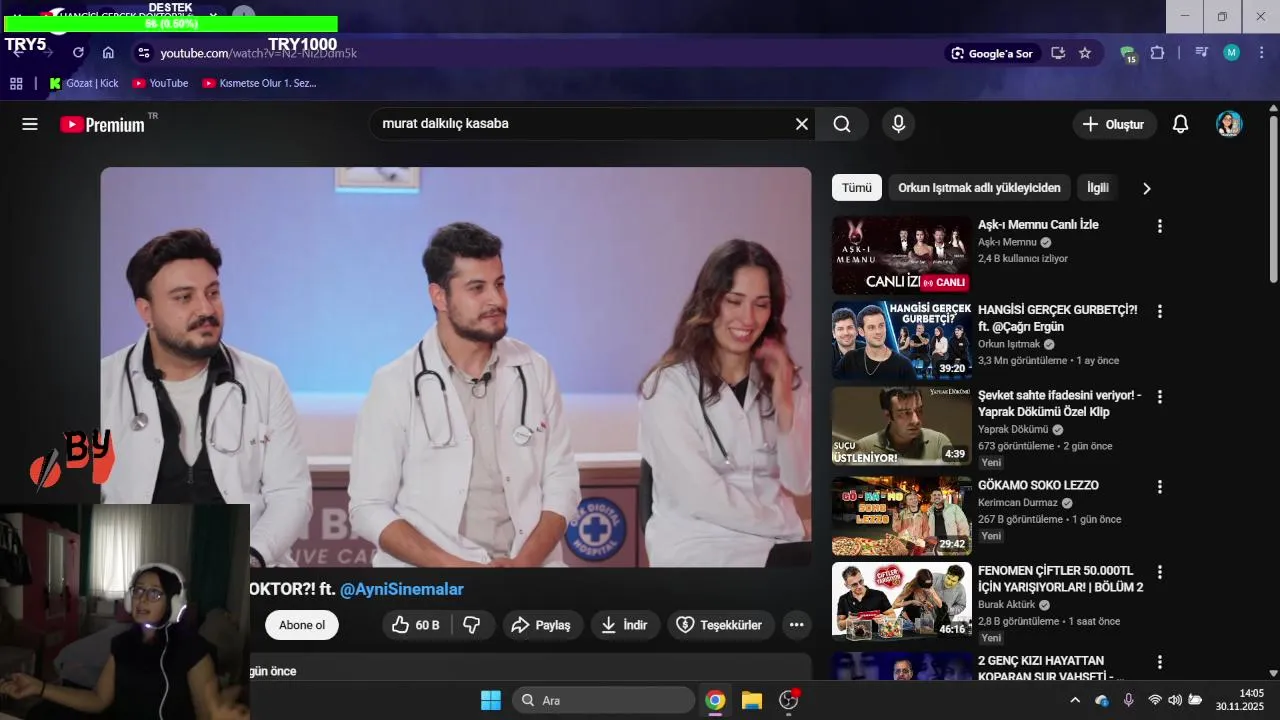The image size is (1280, 720).
Task: Open options for 2 GENÇ KIZI video
Action: [x=1160, y=662]
